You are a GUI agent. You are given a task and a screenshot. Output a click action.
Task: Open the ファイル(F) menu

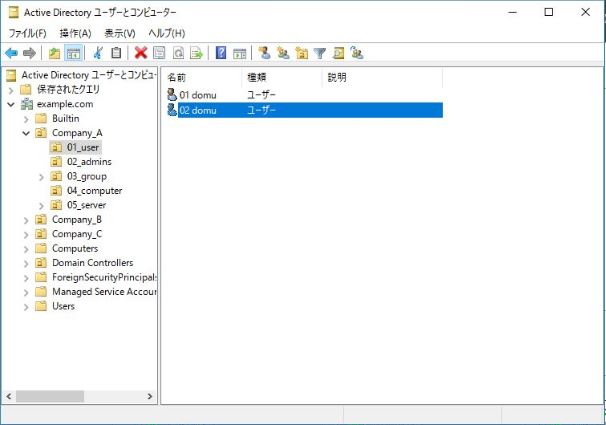pos(27,33)
